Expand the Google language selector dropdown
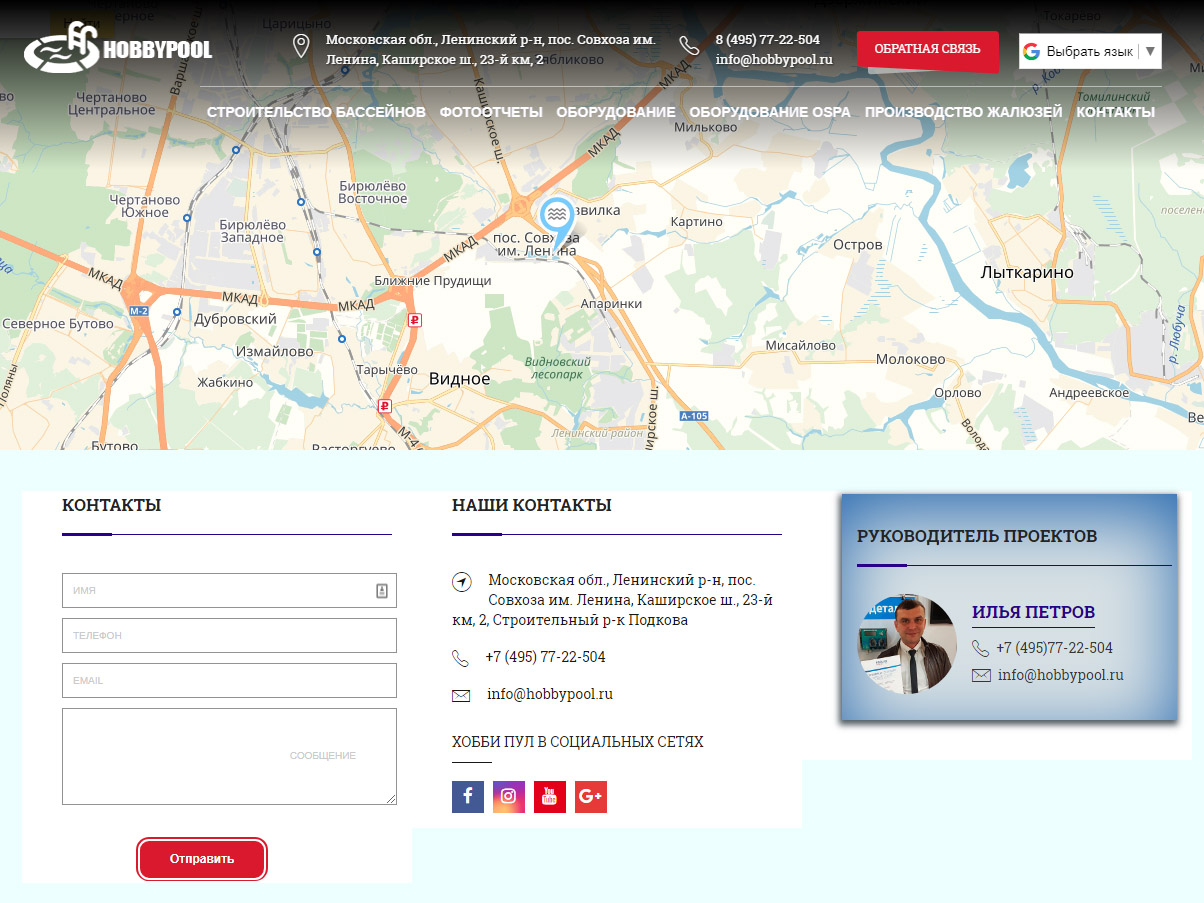Image resolution: width=1204 pixels, height=903 pixels. click(x=1150, y=51)
